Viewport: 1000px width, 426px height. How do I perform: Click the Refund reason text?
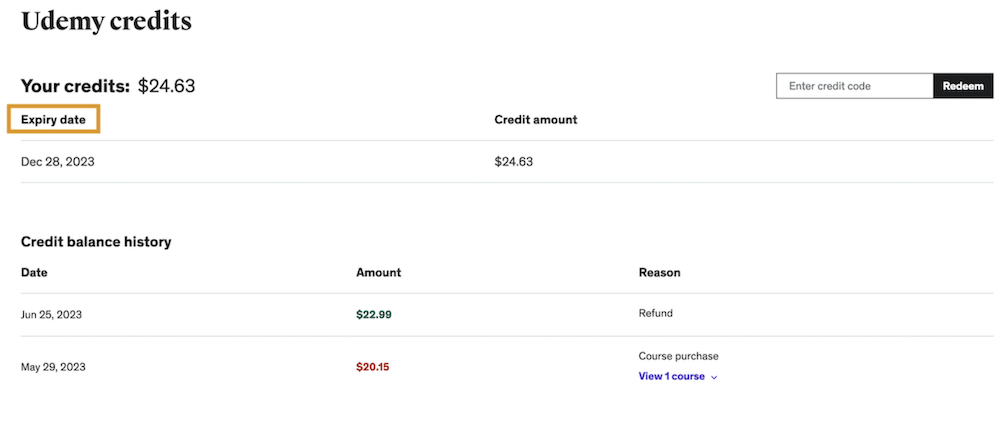point(656,313)
